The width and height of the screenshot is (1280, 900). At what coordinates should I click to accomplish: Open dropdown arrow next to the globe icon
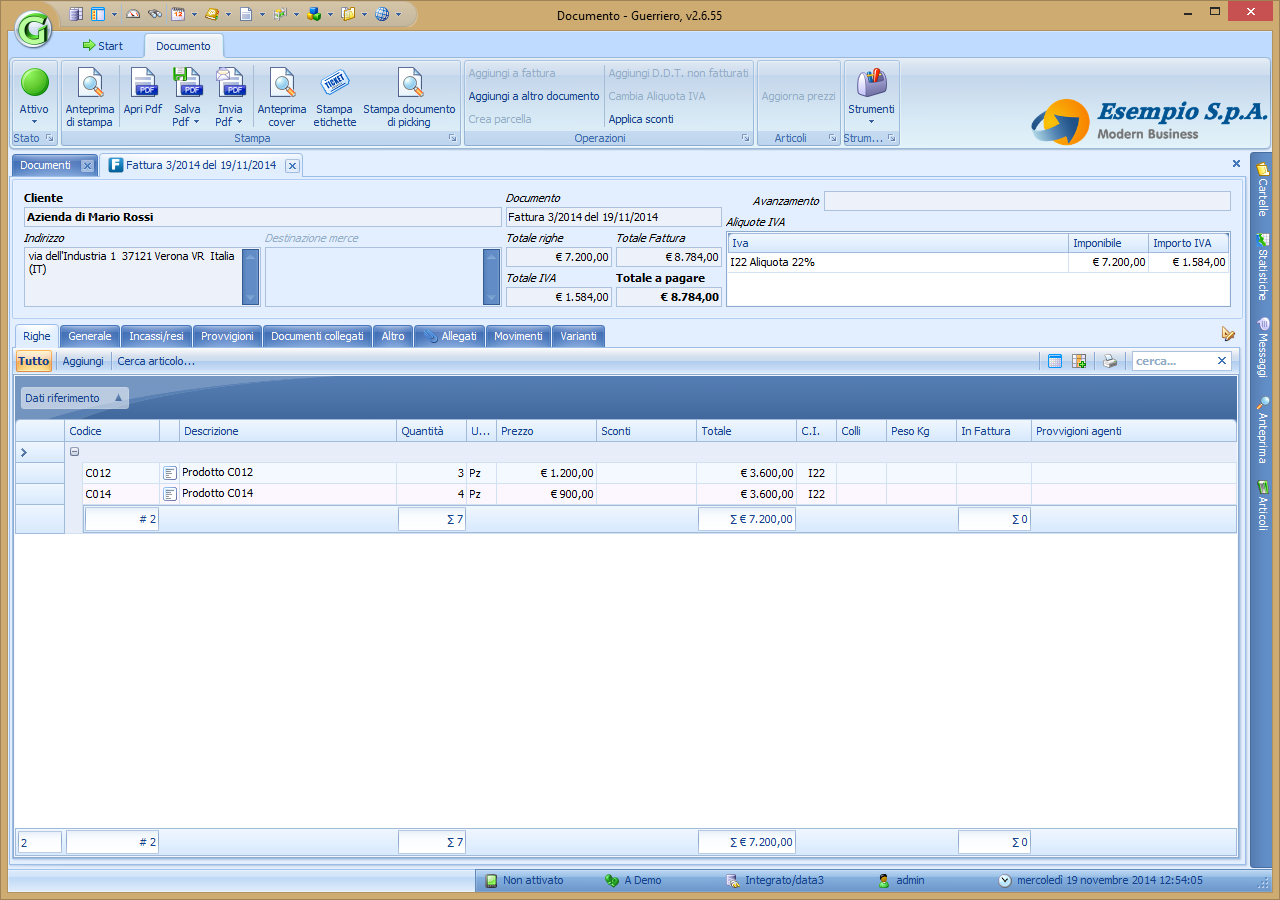398,15
